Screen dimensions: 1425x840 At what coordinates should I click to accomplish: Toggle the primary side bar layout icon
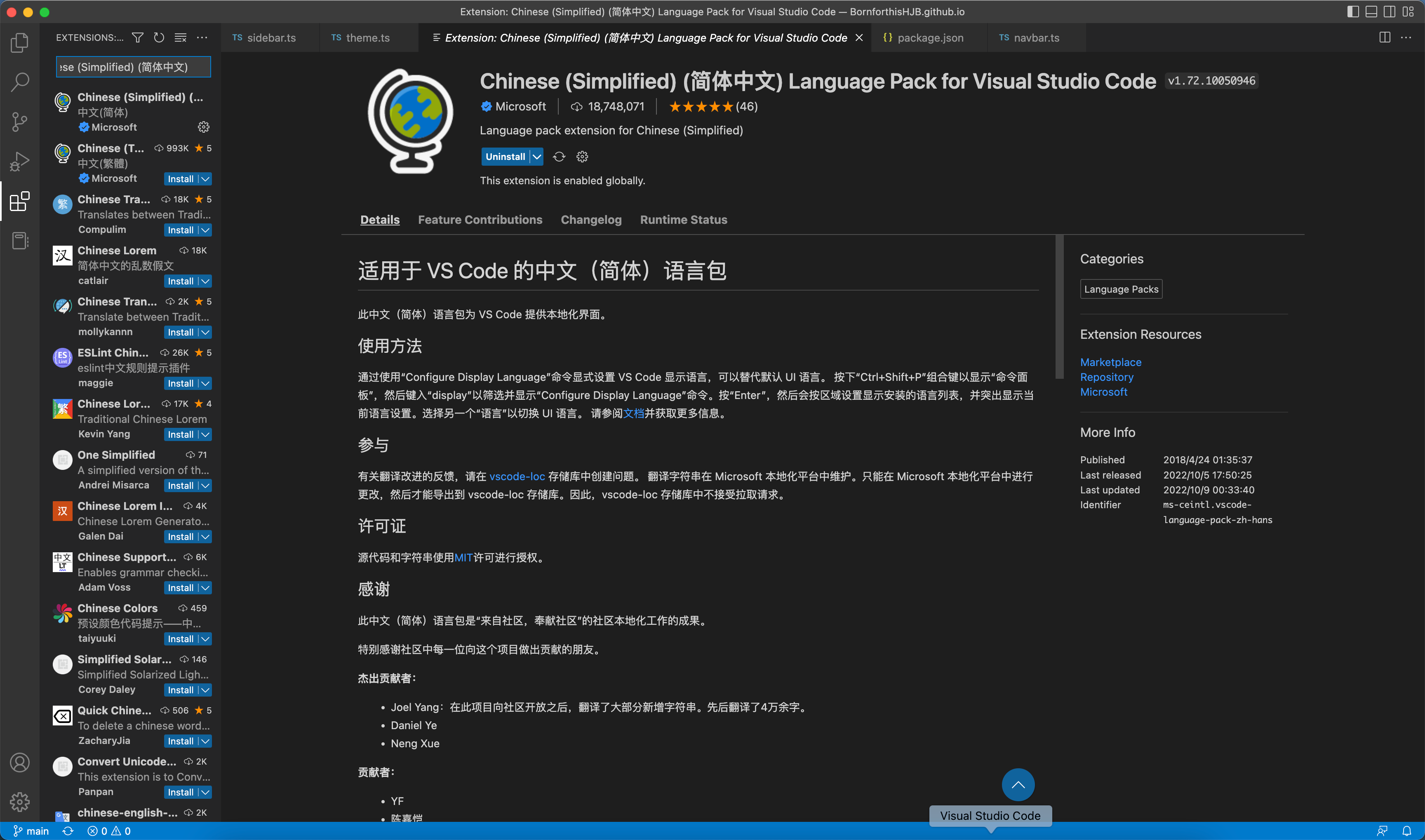(1353, 11)
